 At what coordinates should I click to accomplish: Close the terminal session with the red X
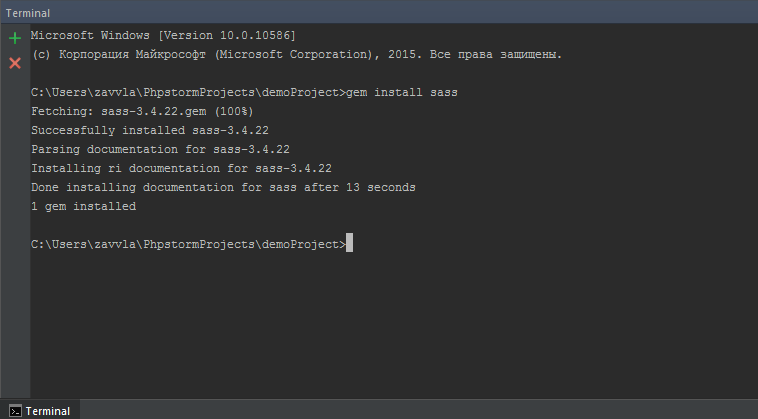pos(15,63)
